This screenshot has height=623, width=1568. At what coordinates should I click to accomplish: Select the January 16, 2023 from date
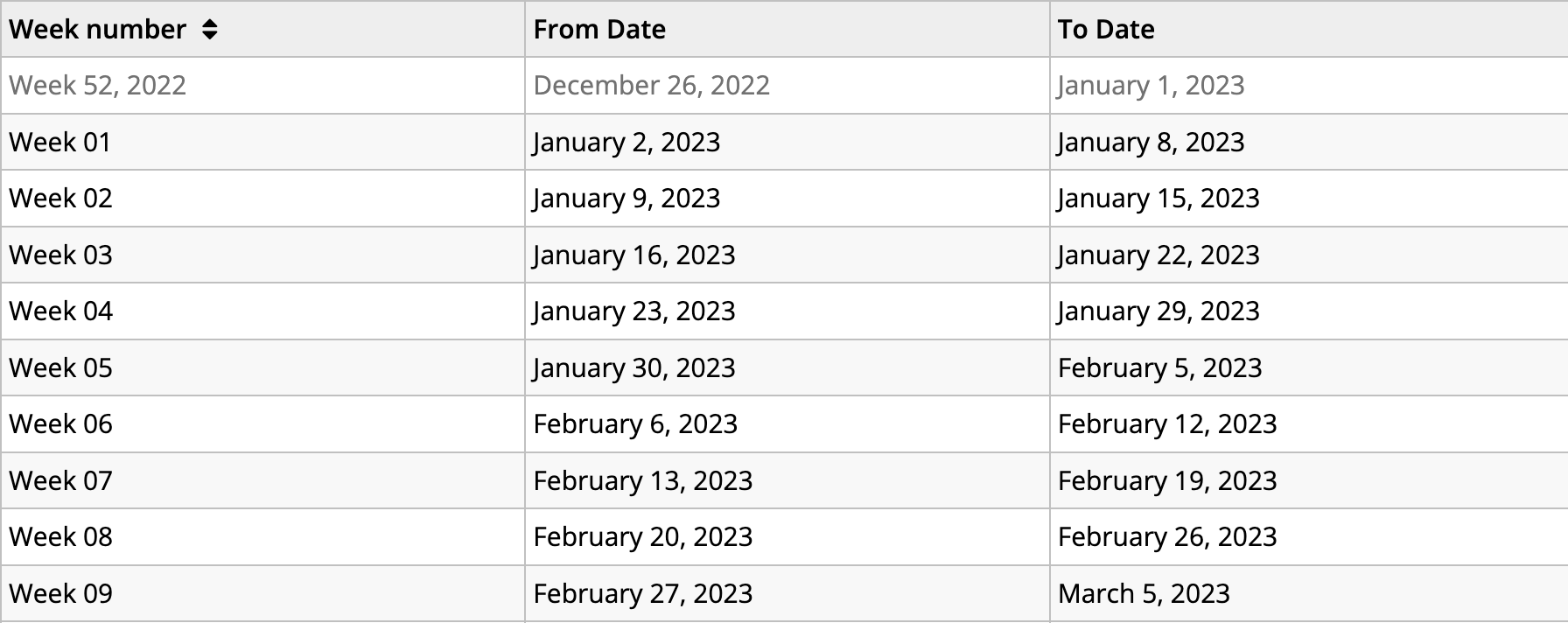point(634,255)
